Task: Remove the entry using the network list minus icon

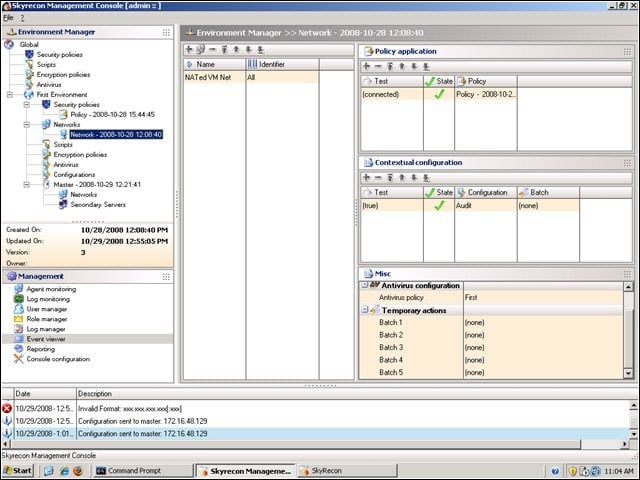Action: pyautogui.click(x=212, y=50)
